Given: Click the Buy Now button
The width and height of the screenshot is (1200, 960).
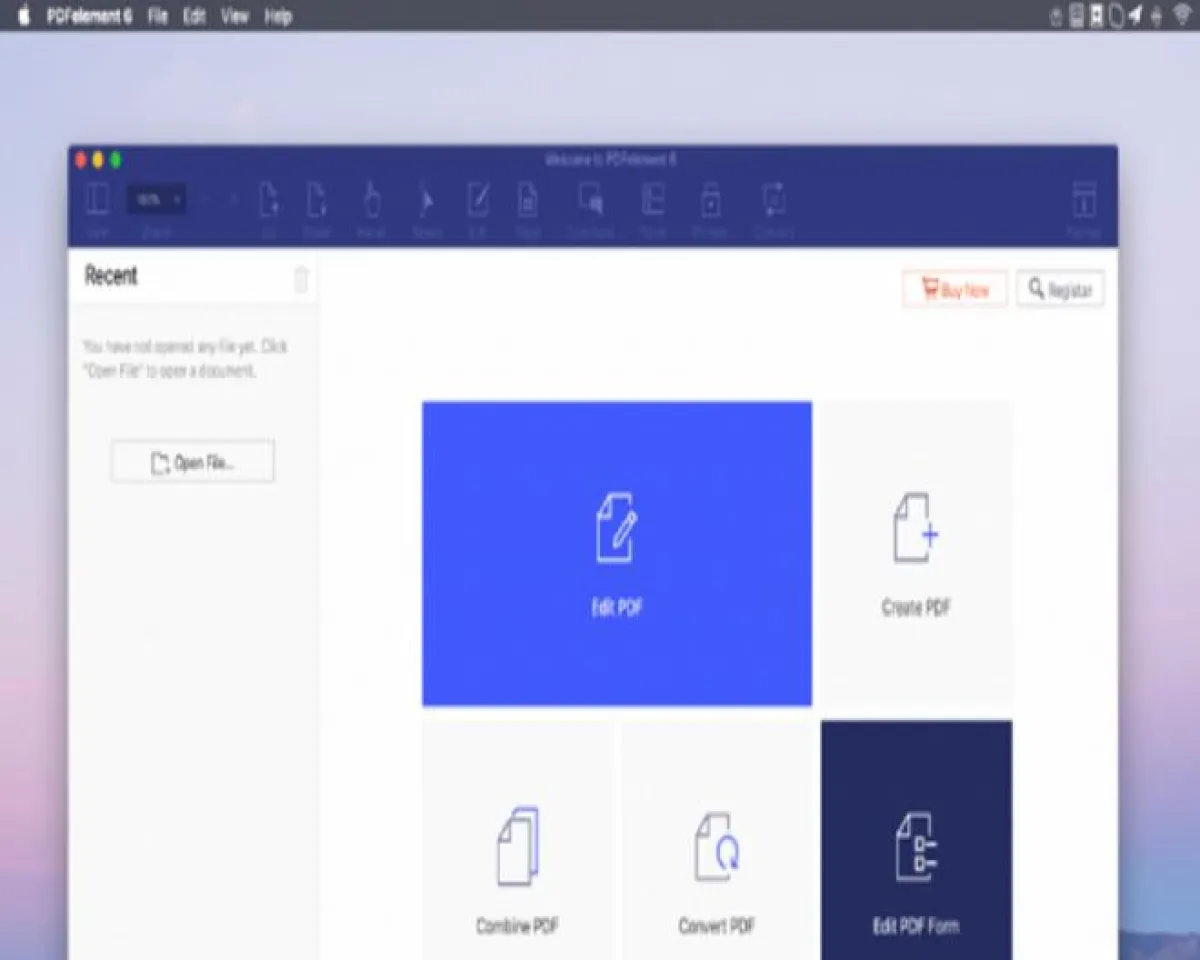Looking at the screenshot, I should (955, 289).
